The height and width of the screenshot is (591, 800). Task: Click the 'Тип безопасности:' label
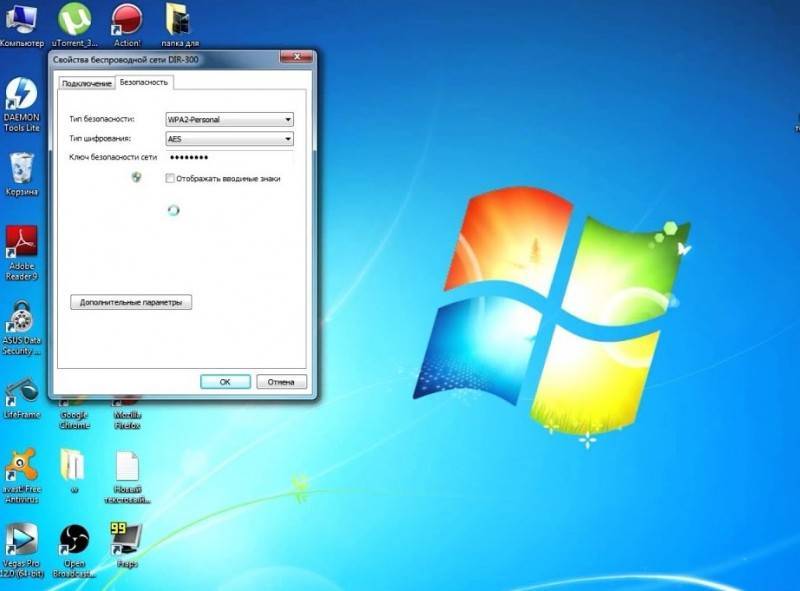coord(102,119)
